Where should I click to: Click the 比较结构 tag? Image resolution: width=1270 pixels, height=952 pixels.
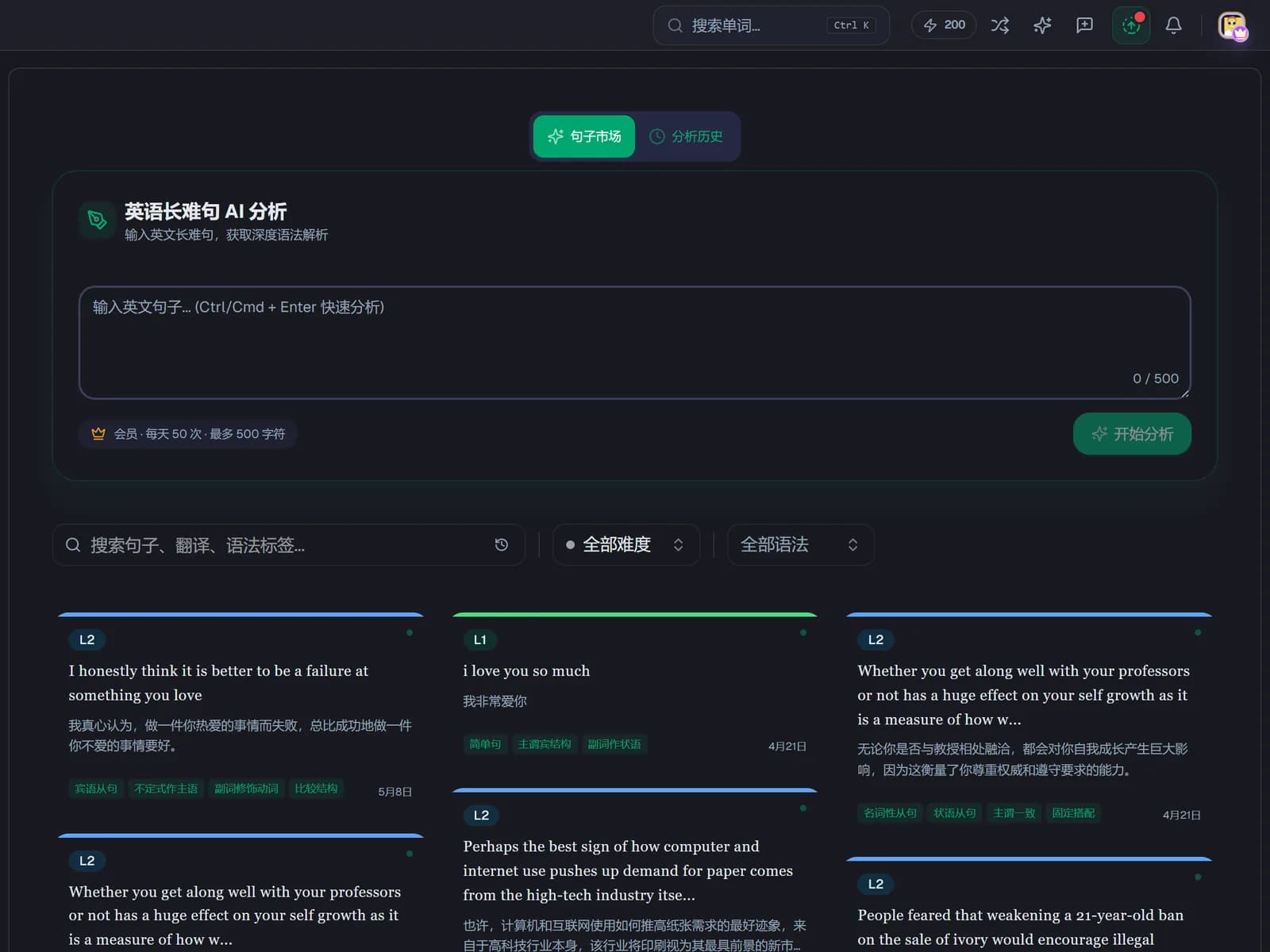pos(316,789)
